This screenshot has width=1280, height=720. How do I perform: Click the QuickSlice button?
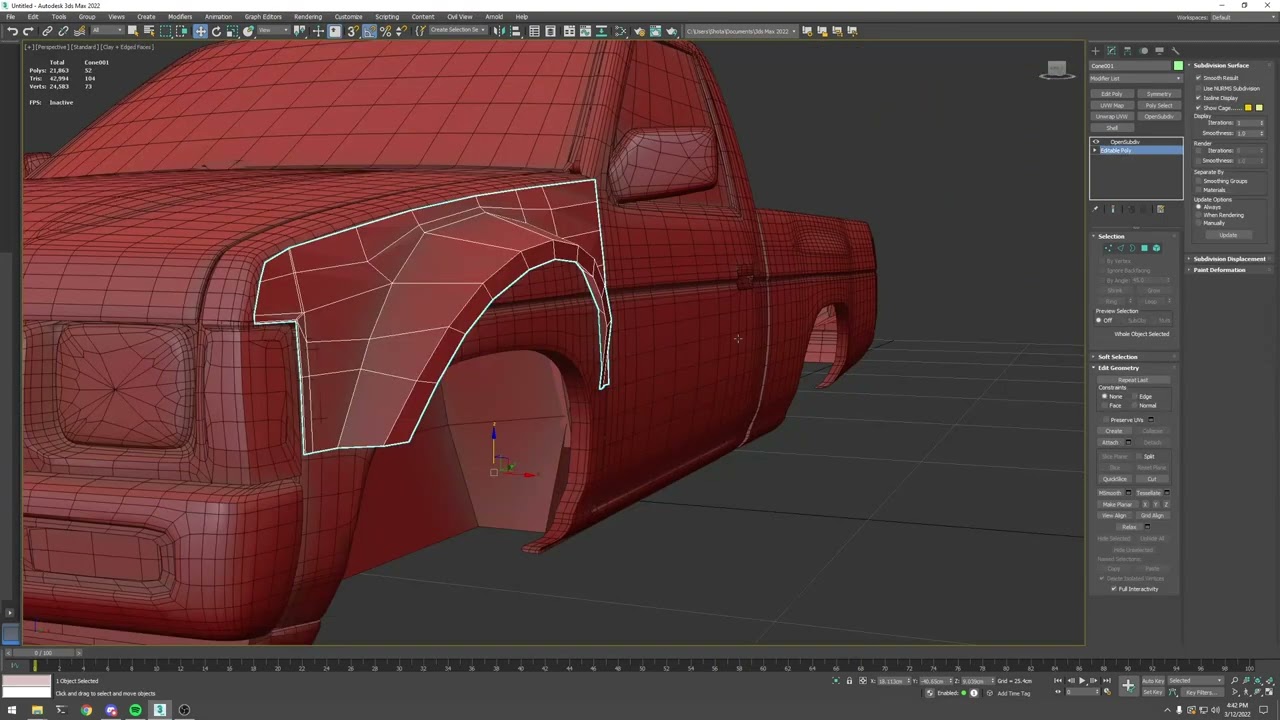click(x=1115, y=479)
